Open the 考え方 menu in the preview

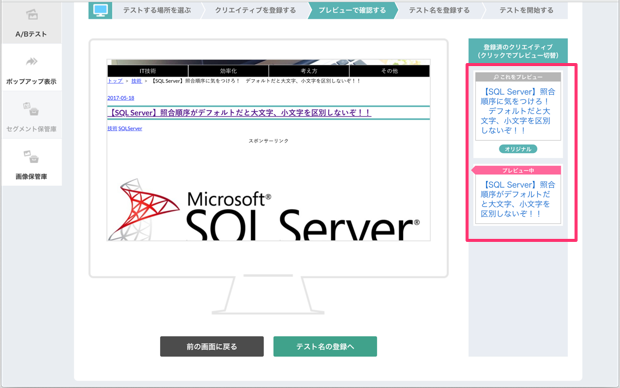[x=309, y=71]
